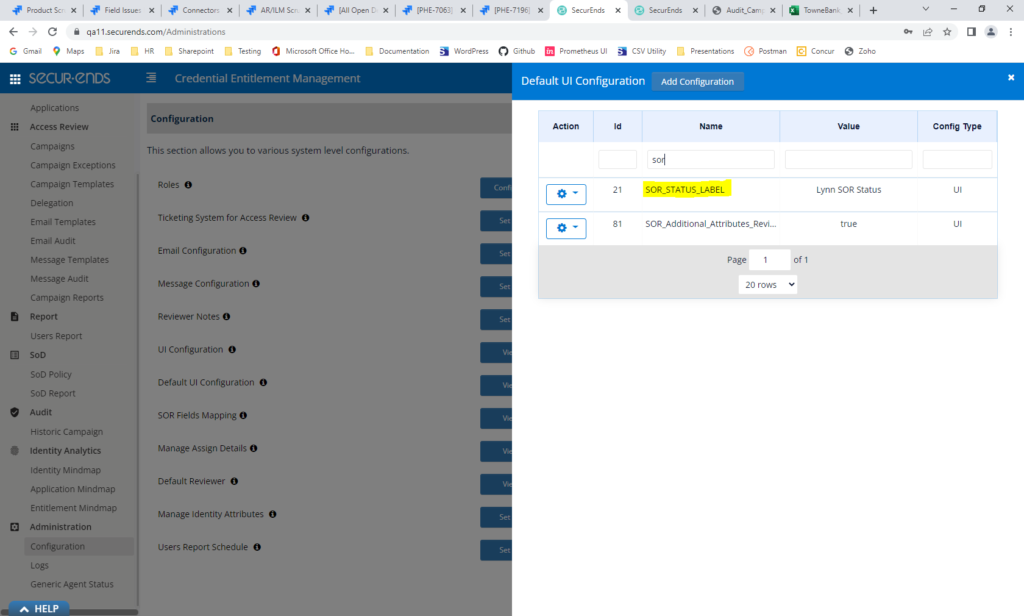Switch to the Connectors browser tab
The image size is (1024, 616).
pos(200,10)
